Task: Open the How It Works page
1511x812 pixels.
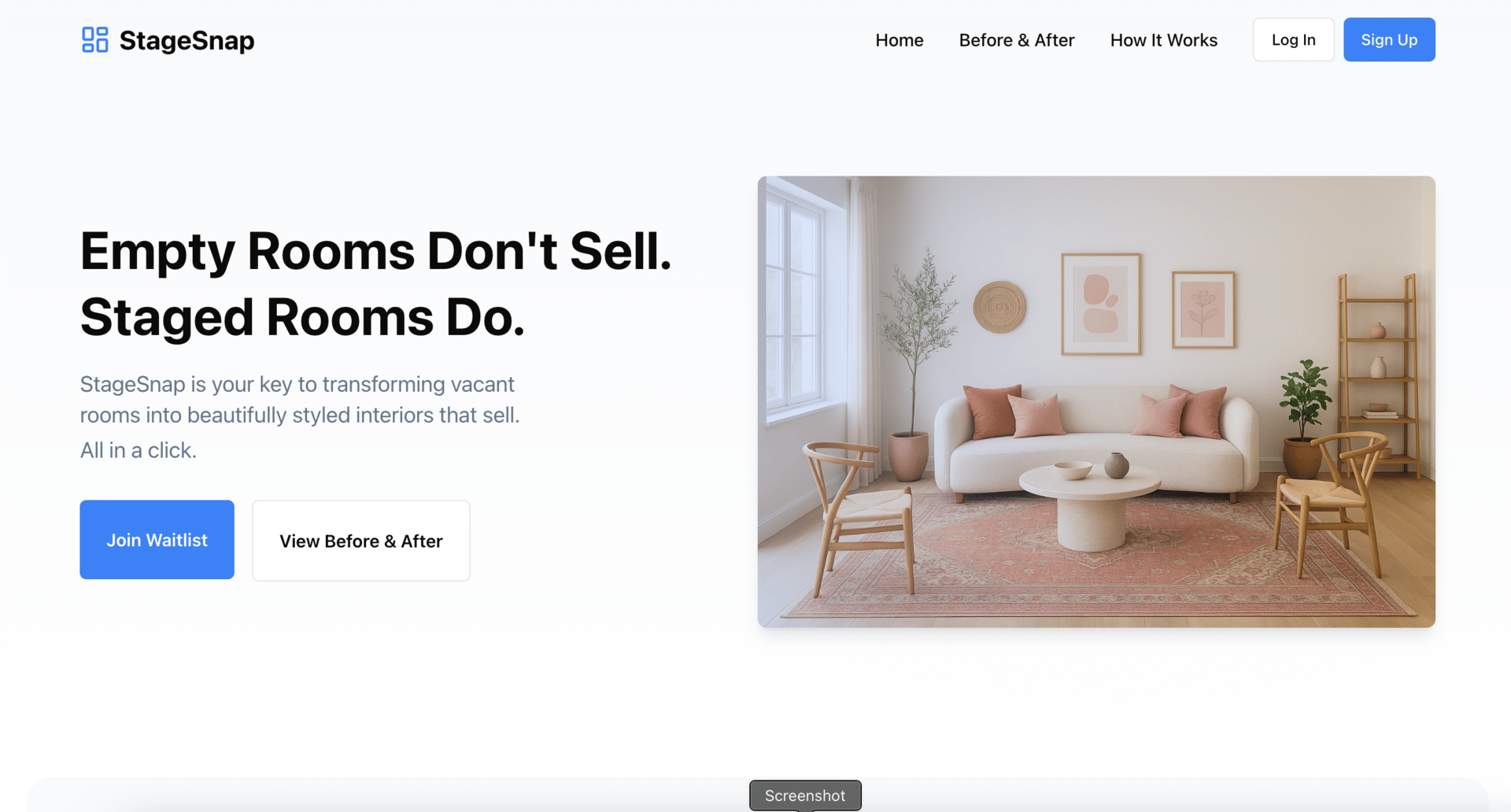Action: click(1164, 40)
